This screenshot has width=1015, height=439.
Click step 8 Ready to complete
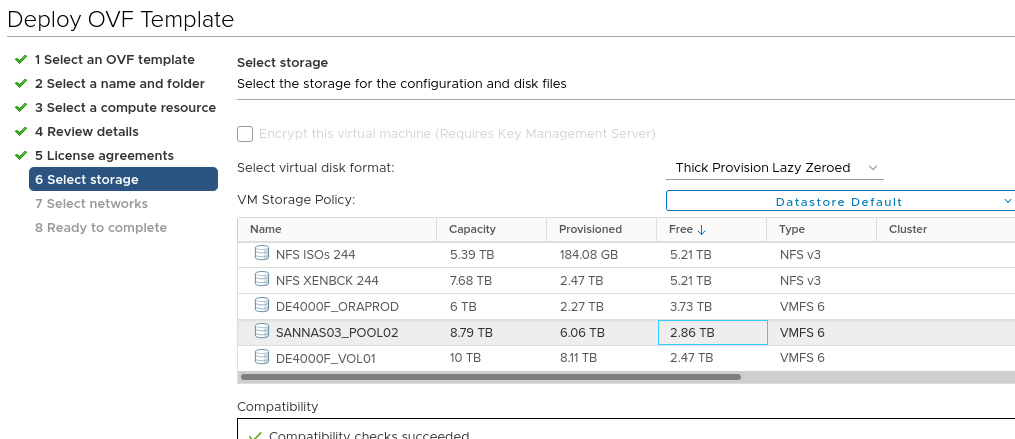[x=101, y=227]
